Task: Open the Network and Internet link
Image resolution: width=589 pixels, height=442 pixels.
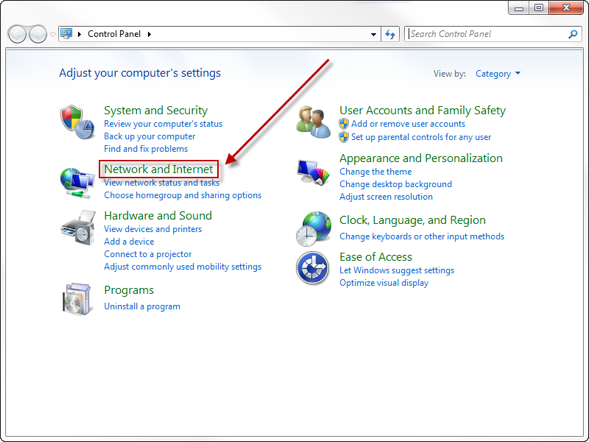Action: (x=159, y=169)
